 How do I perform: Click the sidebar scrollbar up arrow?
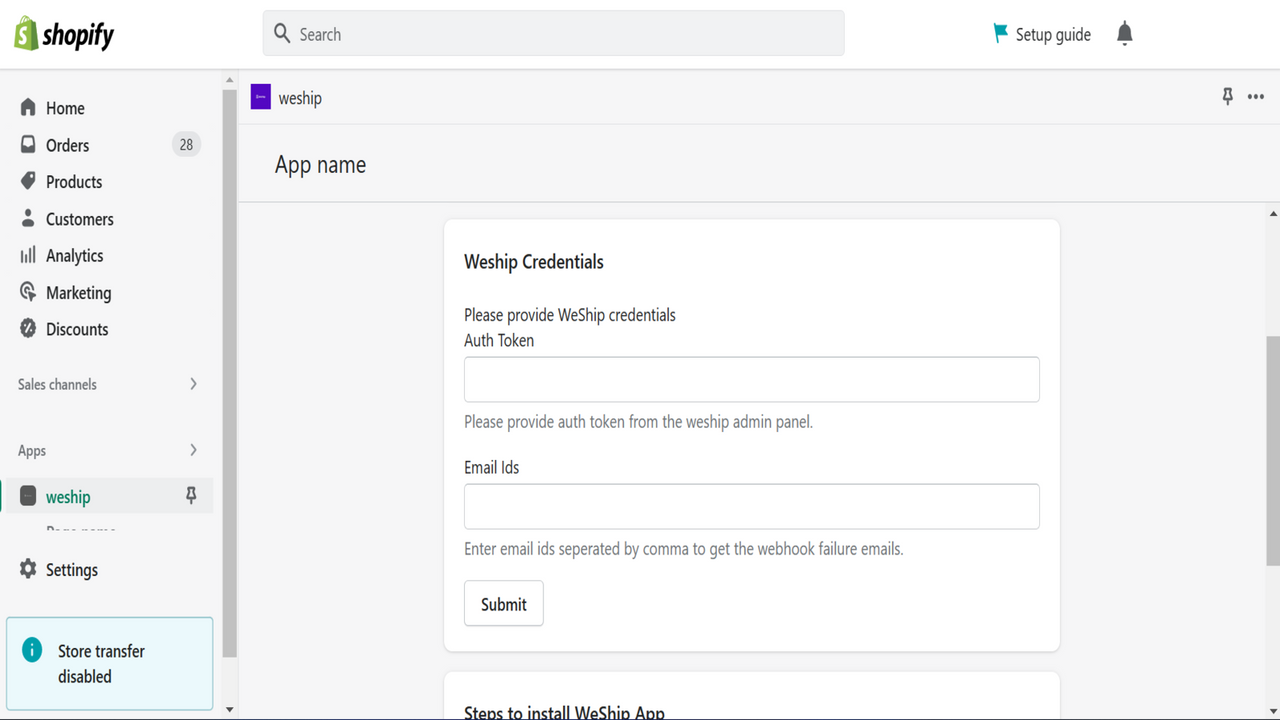pyautogui.click(x=230, y=80)
